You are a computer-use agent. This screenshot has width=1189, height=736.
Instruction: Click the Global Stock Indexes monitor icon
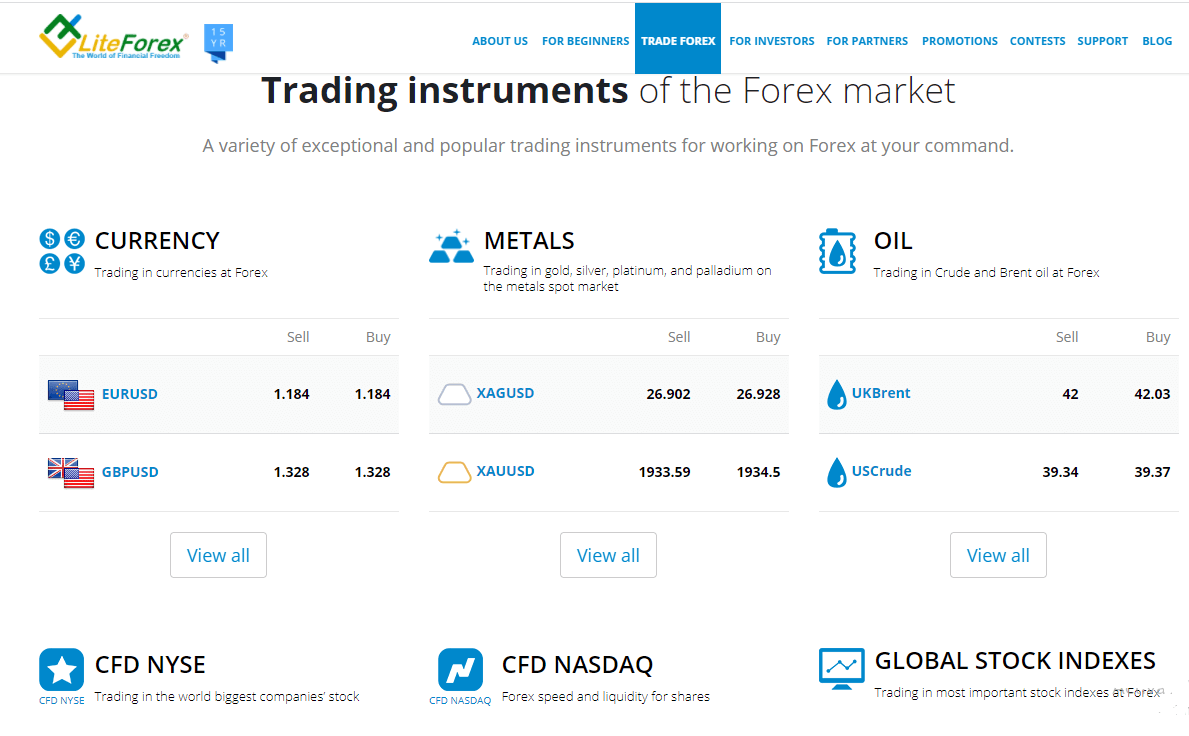841,667
